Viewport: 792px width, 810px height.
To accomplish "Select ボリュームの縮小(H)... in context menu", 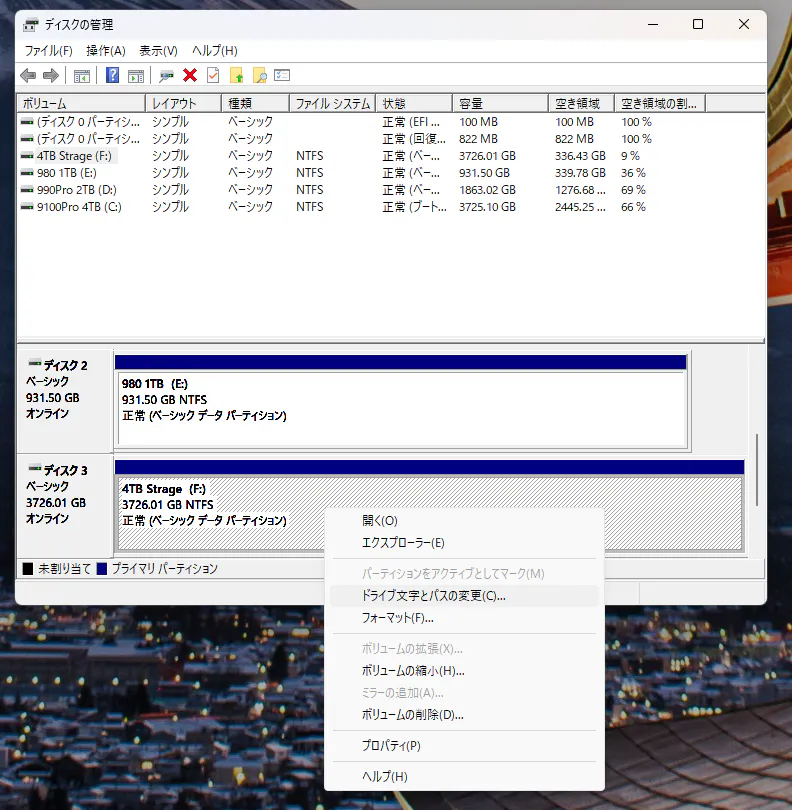I will coord(464,671).
